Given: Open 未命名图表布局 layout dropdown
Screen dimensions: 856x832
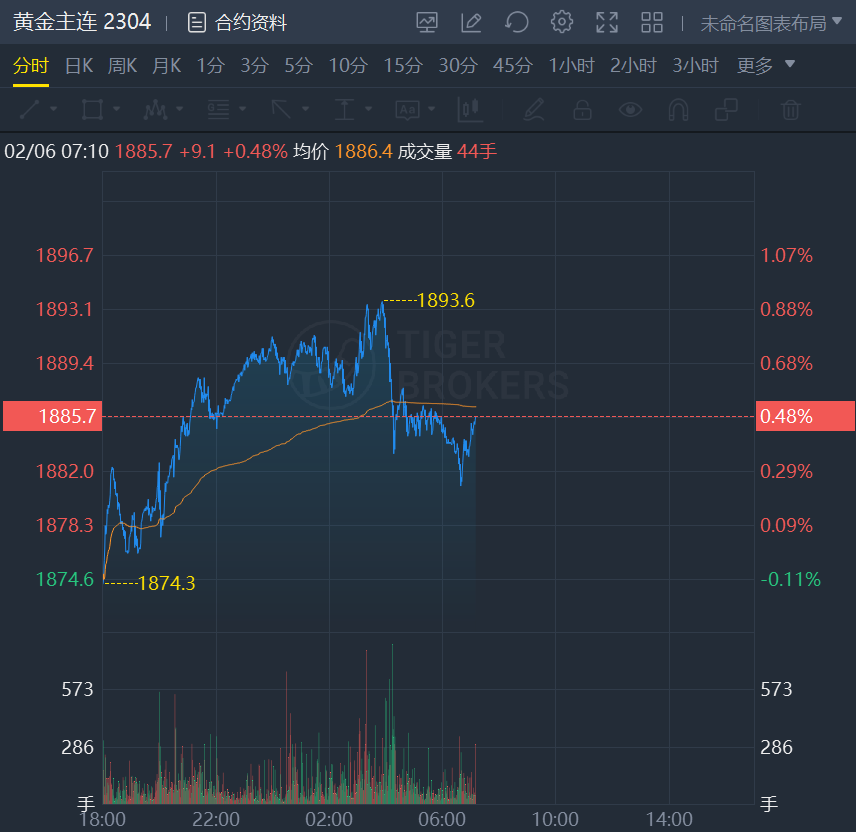Looking at the screenshot, I should pos(771,22).
